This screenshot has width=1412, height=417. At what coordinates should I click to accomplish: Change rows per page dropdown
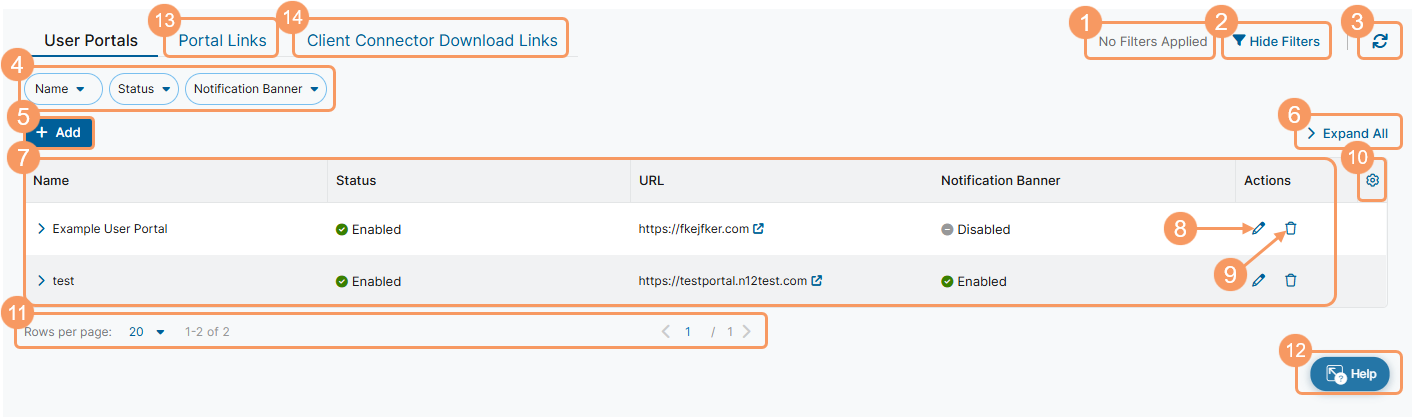147,331
